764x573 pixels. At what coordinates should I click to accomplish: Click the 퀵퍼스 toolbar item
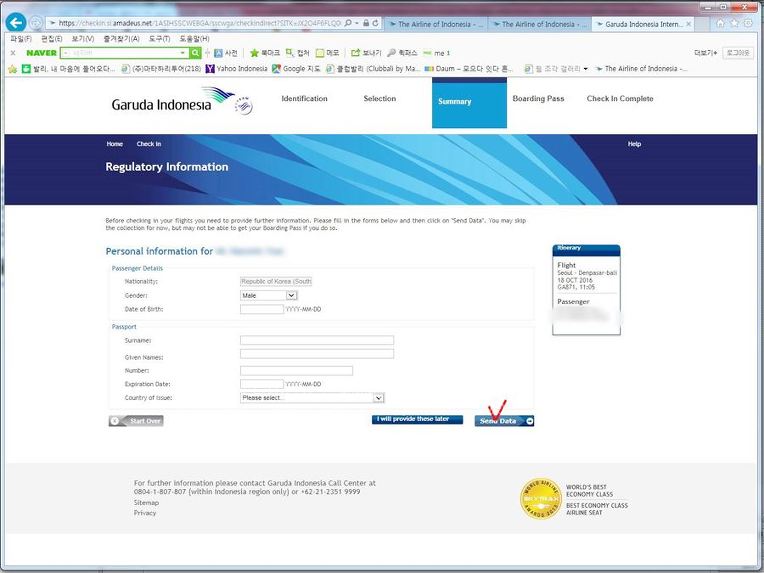(402, 53)
